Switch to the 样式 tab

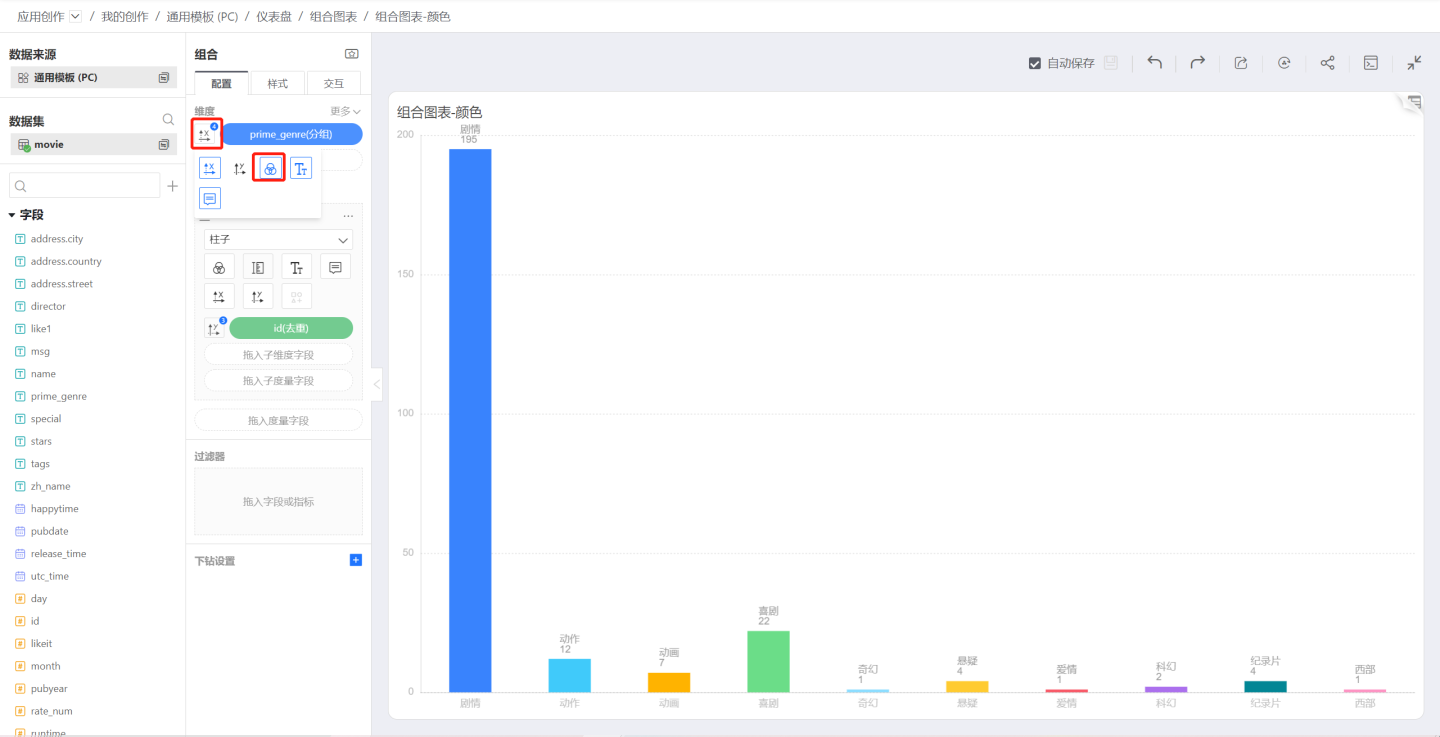[277, 84]
